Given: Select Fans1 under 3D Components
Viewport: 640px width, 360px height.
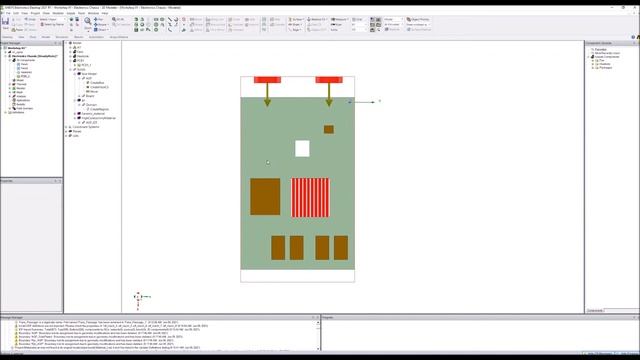Looking at the screenshot, I should click(x=24, y=64).
